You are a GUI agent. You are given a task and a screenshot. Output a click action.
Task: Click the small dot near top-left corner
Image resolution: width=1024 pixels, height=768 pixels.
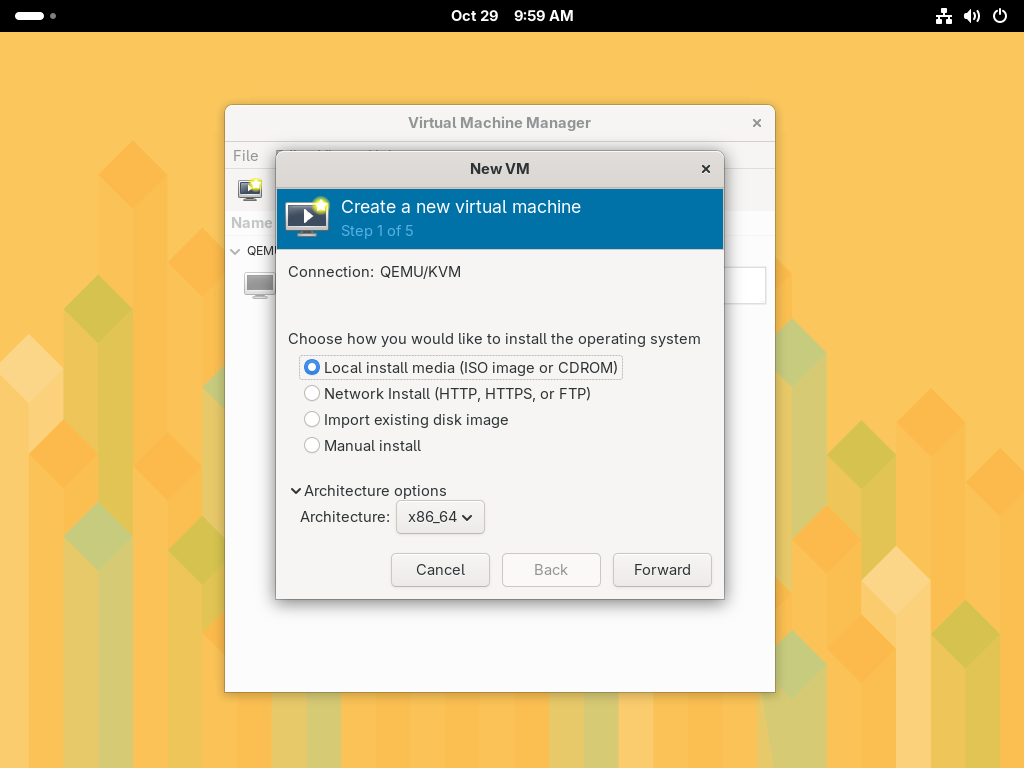point(52,16)
